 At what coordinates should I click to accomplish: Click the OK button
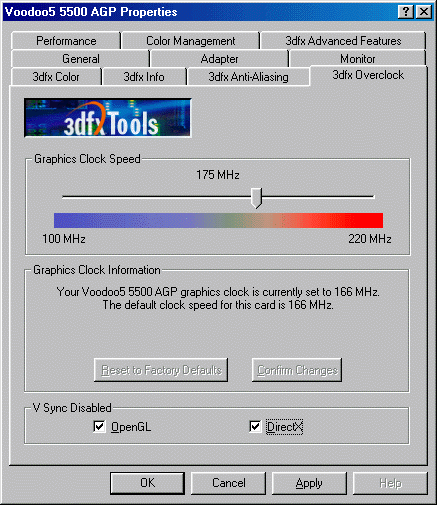[x=147, y=483]
